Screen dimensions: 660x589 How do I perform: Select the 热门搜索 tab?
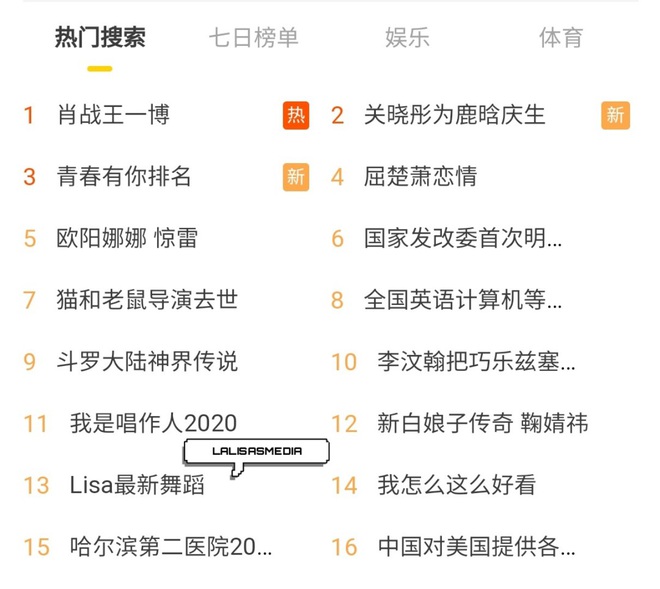(100, 37)
